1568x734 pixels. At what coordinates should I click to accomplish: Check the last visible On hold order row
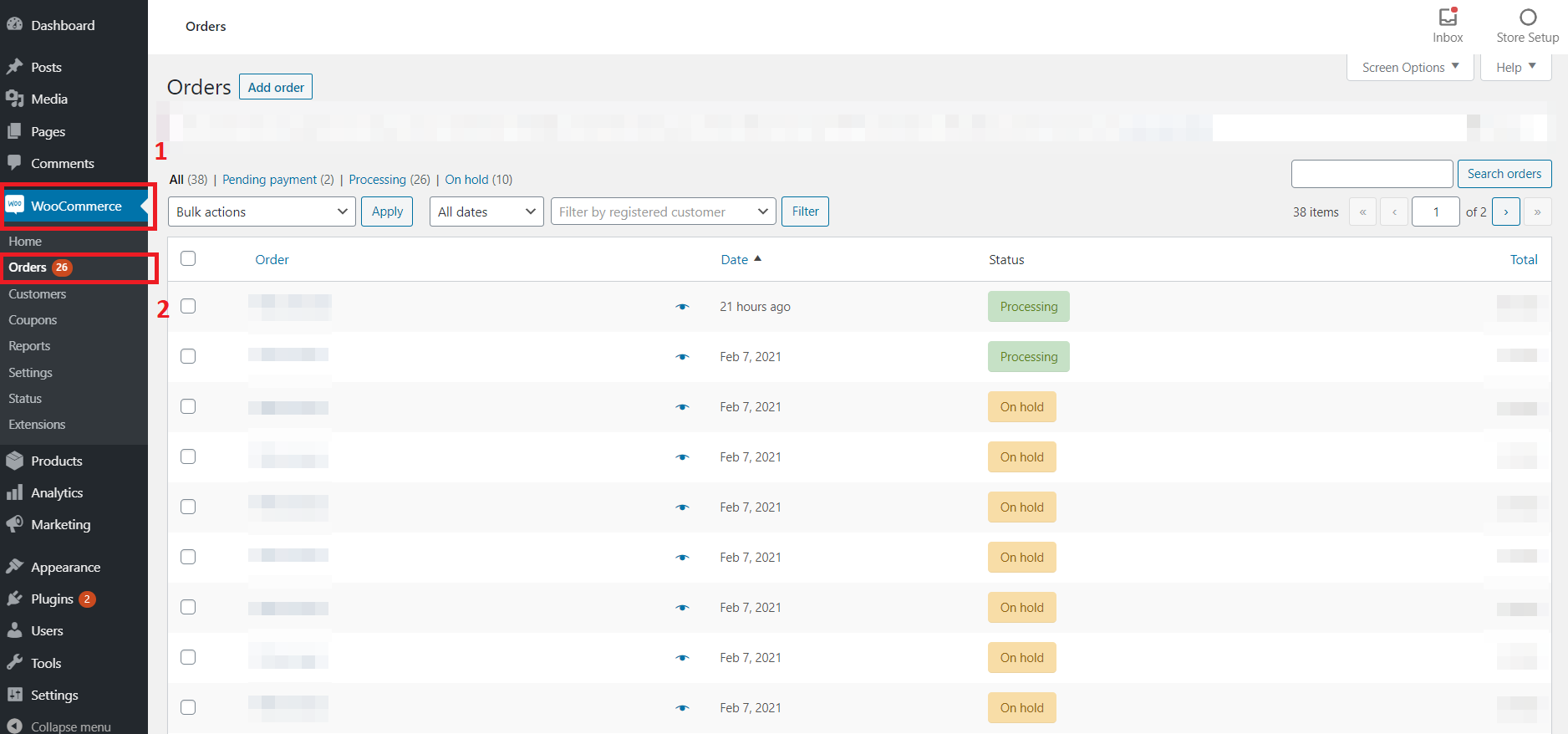[188, 707]
